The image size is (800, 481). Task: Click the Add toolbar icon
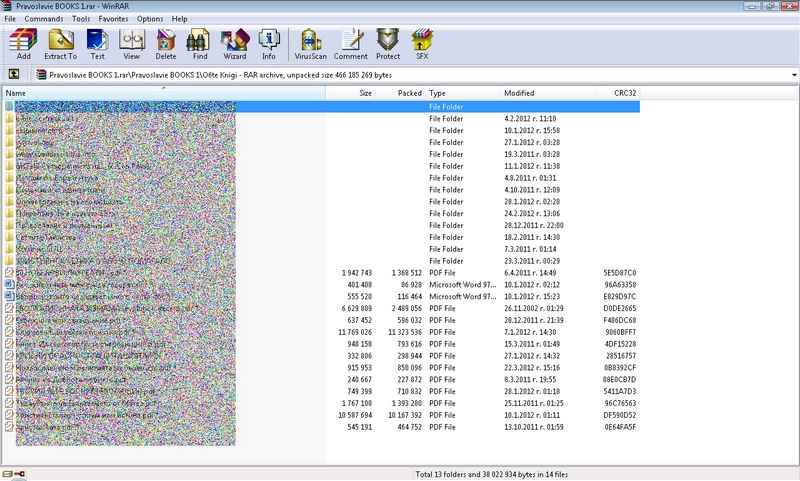click(x=23, y=44)
